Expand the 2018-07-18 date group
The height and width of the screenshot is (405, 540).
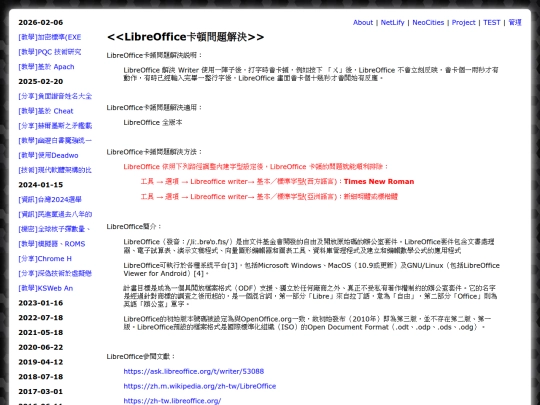(x=41, y=377)
